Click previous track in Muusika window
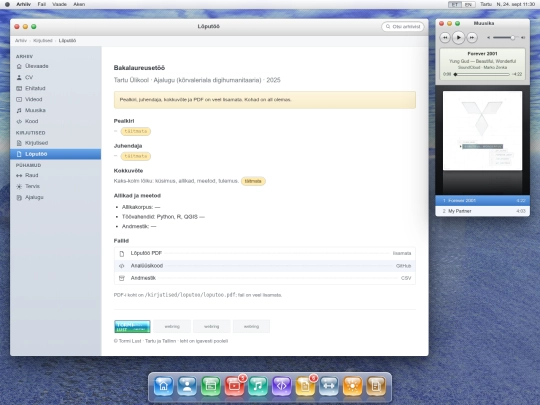This screenshot has width=540, height=405. 445,38
